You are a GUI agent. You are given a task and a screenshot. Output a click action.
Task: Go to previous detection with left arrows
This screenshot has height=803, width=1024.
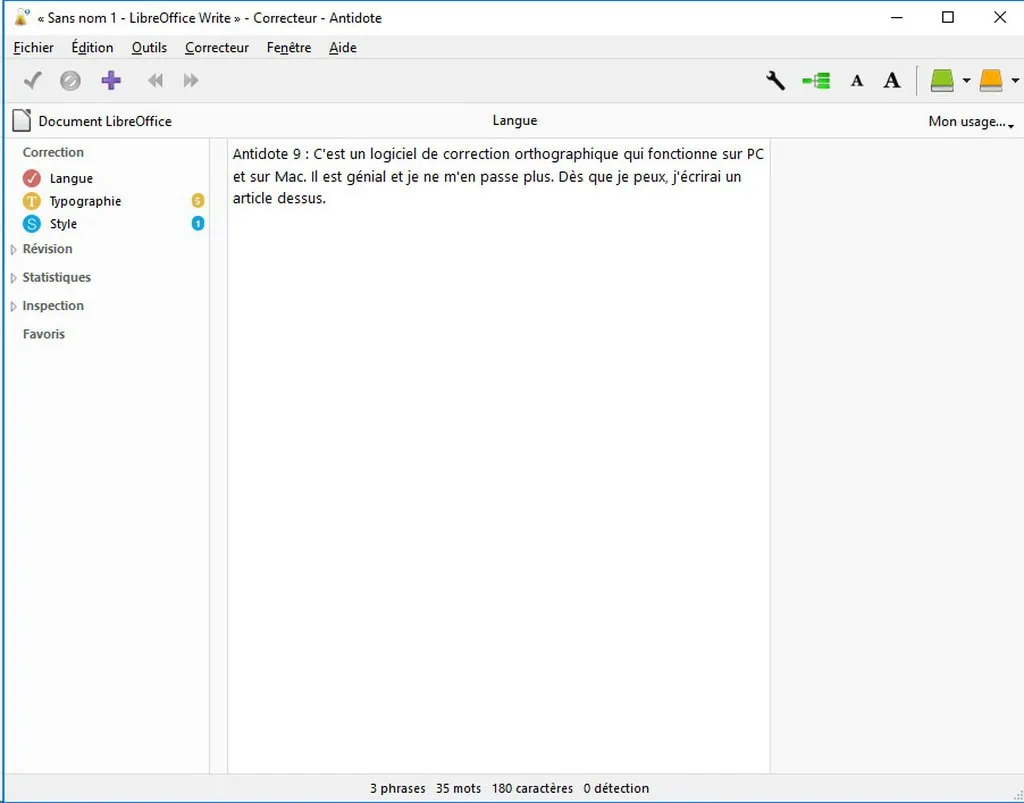[155, 81]
